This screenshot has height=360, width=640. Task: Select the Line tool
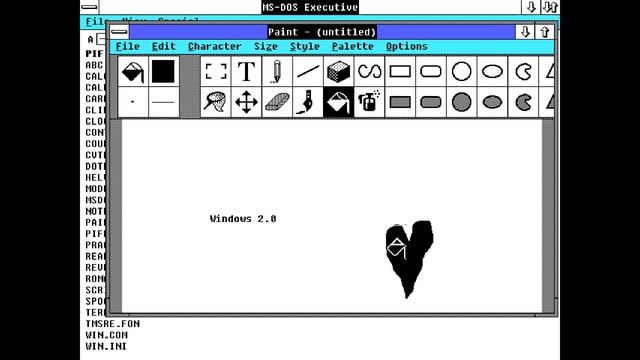[x=308, y=71]
